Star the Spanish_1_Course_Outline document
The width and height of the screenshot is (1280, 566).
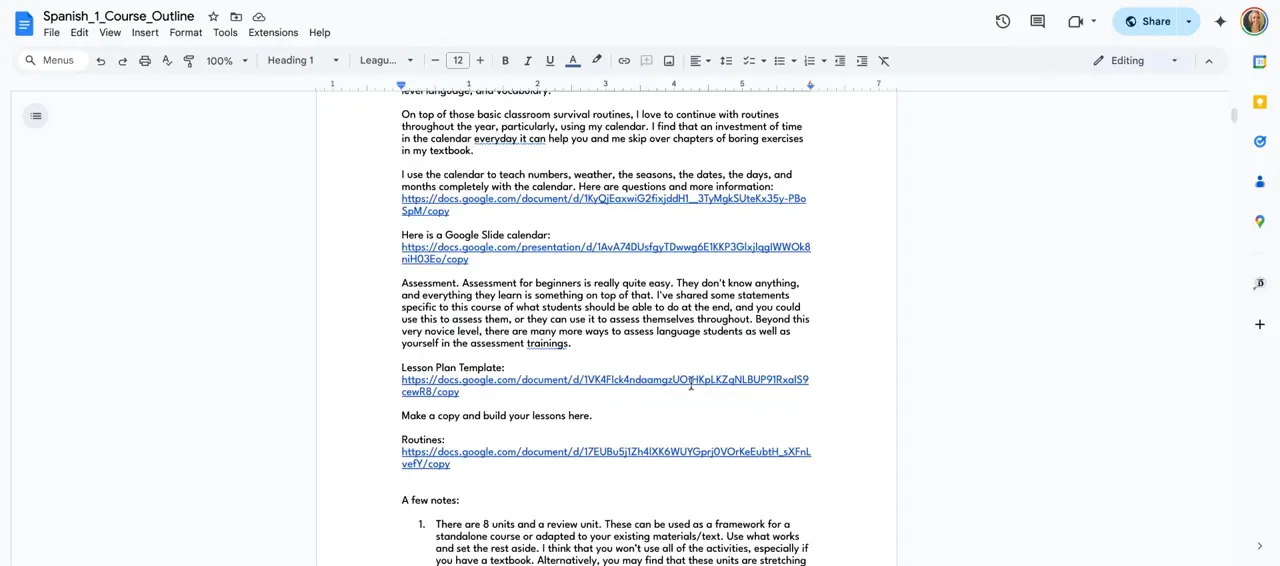click(x=213, y=17)
